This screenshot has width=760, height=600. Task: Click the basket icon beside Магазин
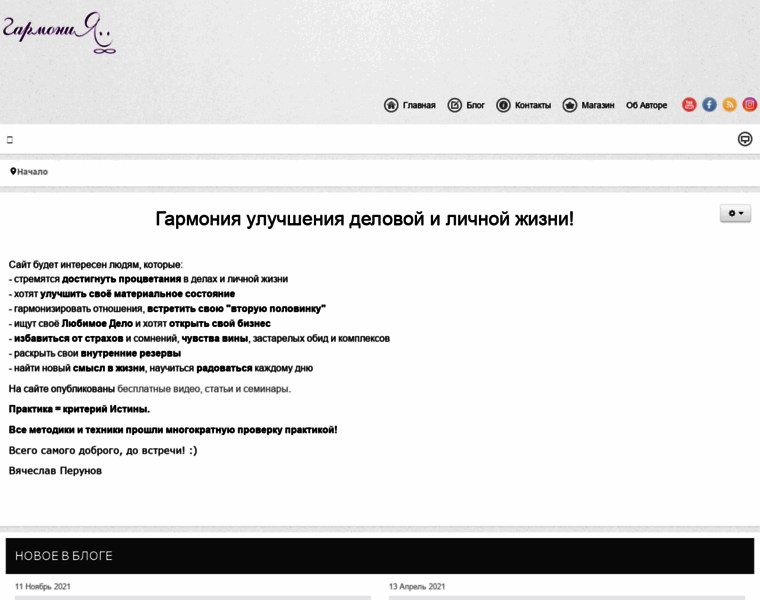(570, 105)
